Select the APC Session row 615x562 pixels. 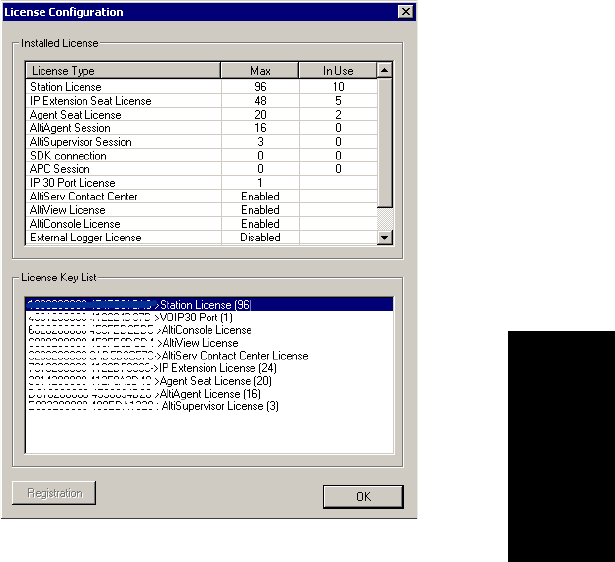pos(202,169)
